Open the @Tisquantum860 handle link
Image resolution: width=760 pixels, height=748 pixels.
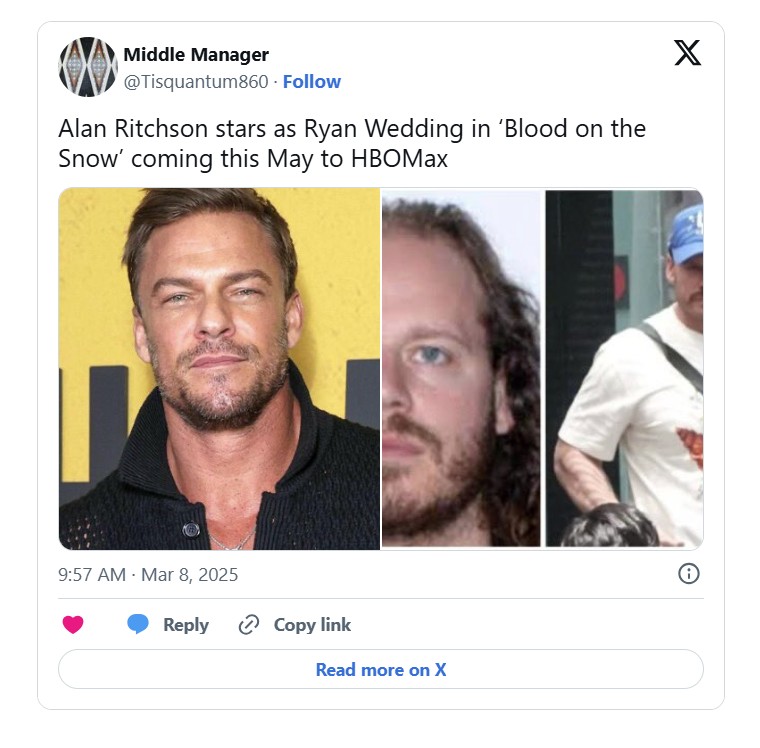click(196, 82)
